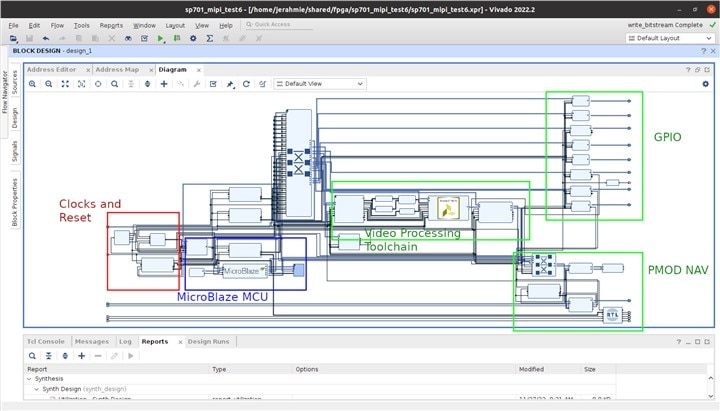Collapse all reports icon
This screenshot has width=720, height=411.
49,356
